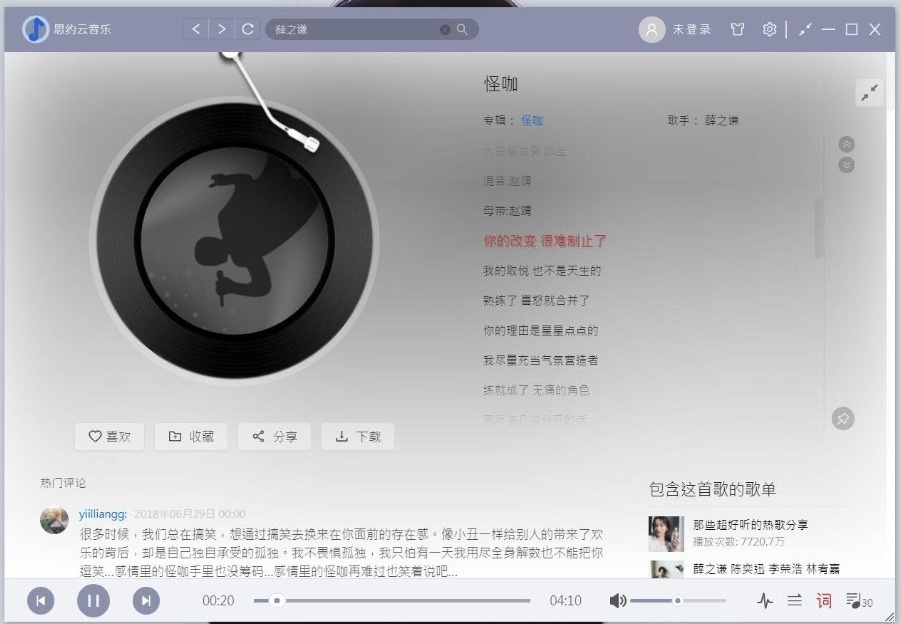
Task: Click lyric line 你的改变 很难制止了
Action: 545,241
